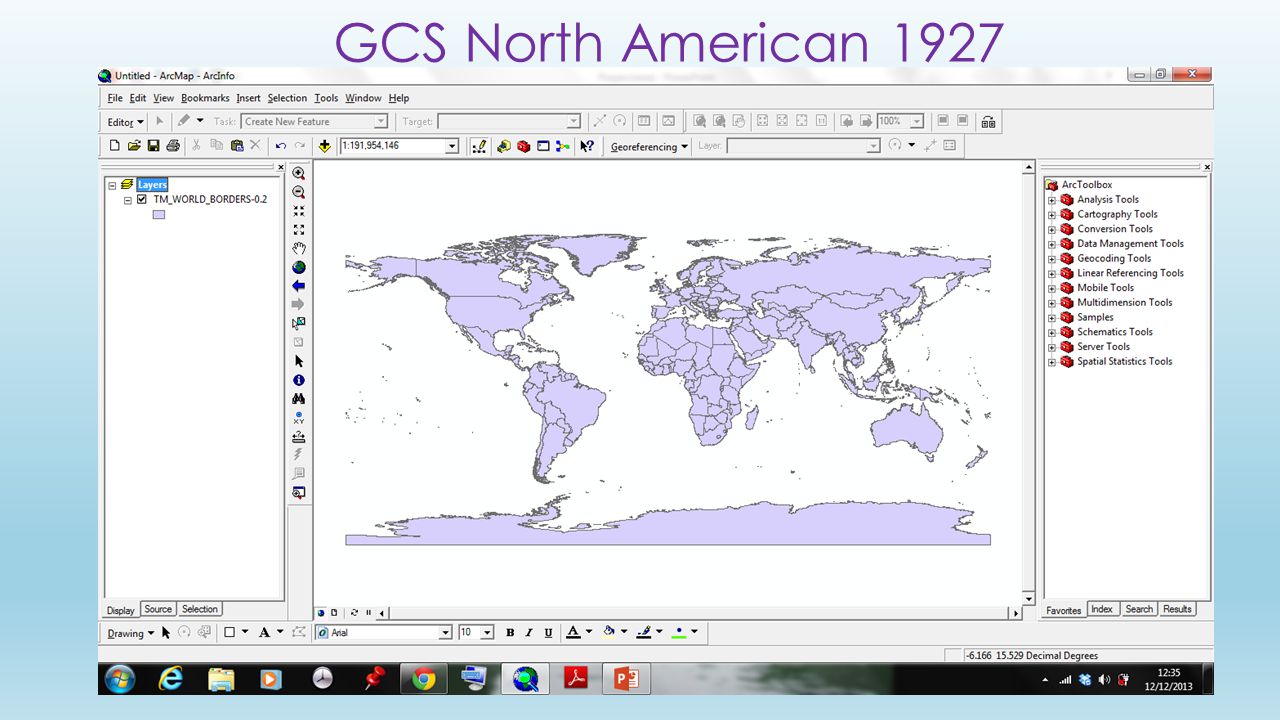1280x720 pixels.
Task: Paste from clipboard icon
Action: tap(236, 146)
